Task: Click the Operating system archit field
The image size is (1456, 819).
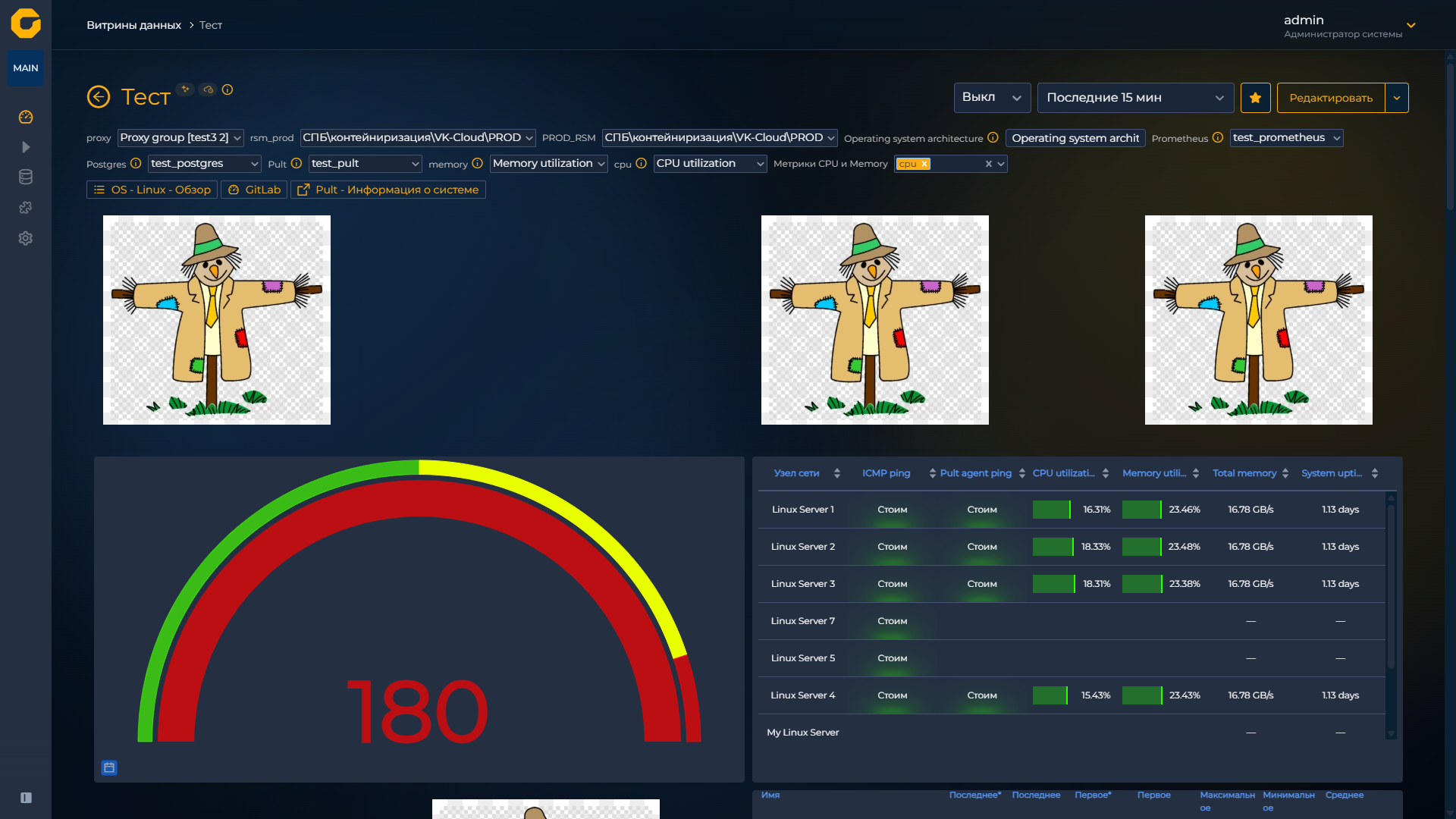Action: point(1075,138)
